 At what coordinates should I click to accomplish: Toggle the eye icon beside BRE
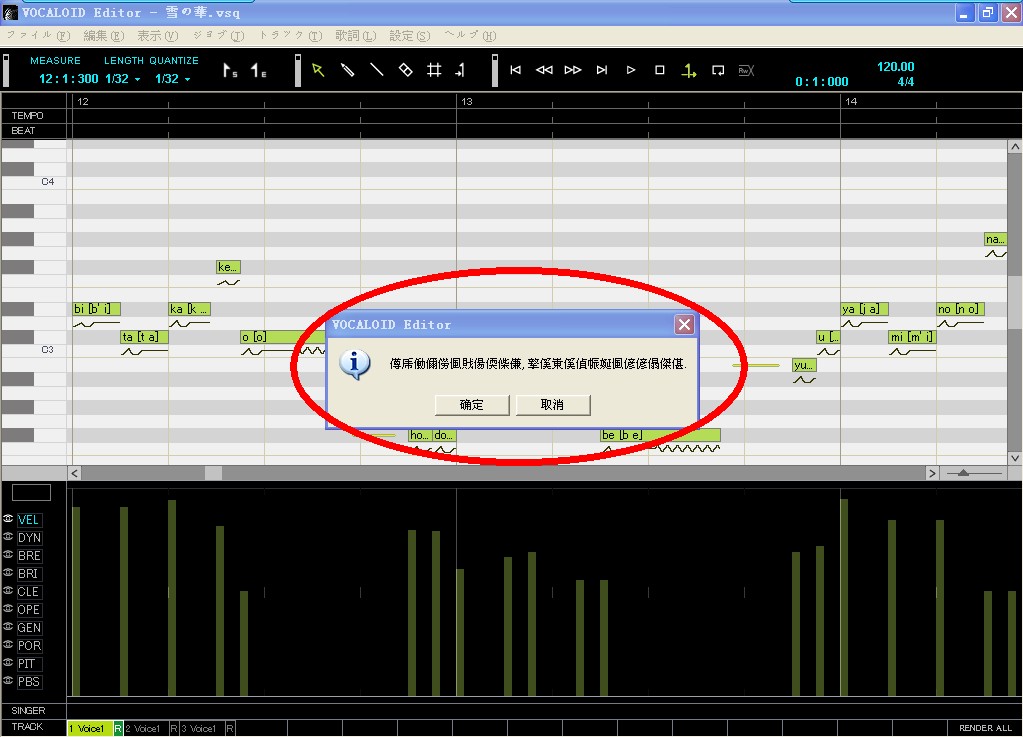(x=8, y=555)
